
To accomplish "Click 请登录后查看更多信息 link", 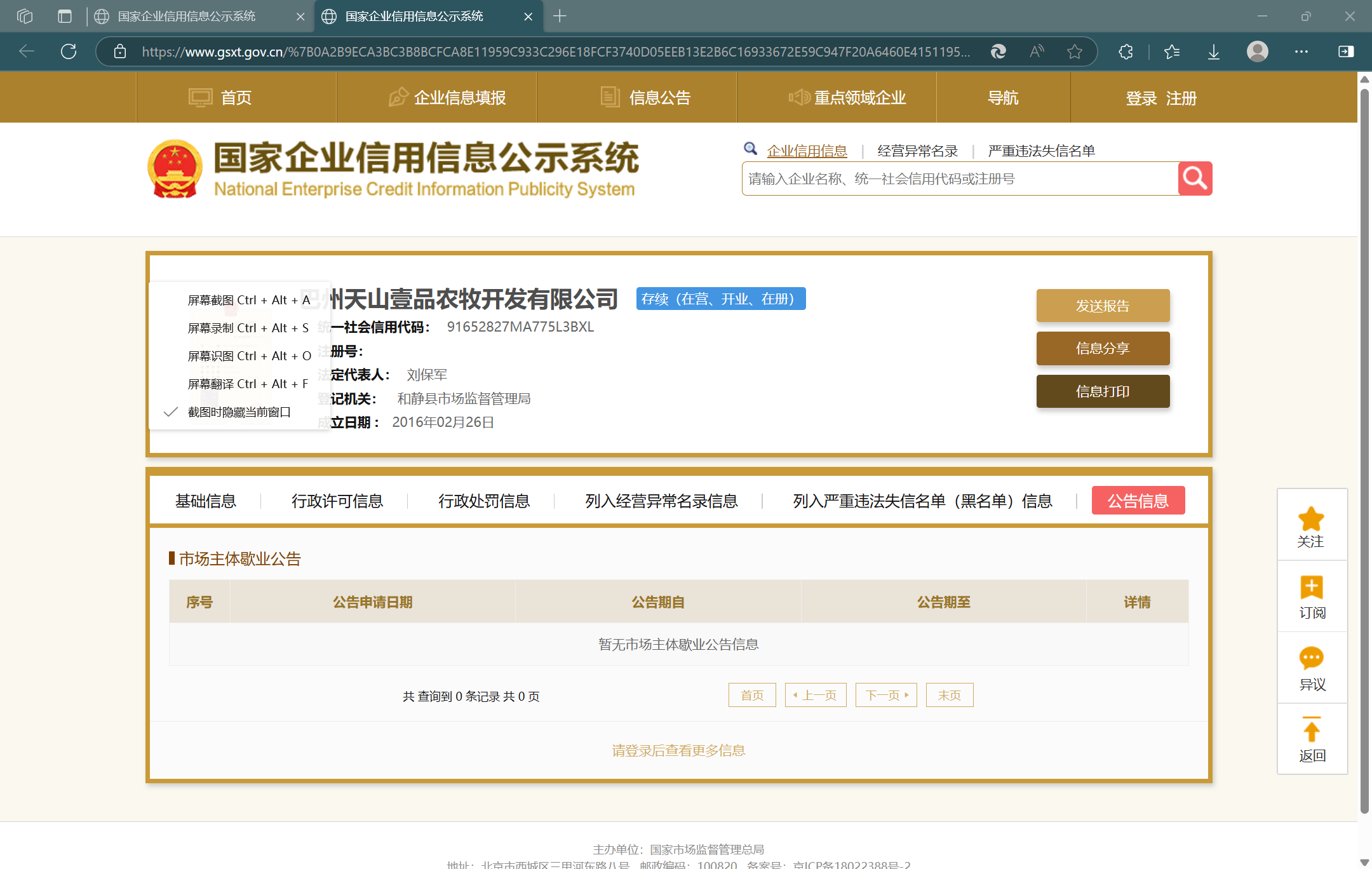I will tap(678, 750).
